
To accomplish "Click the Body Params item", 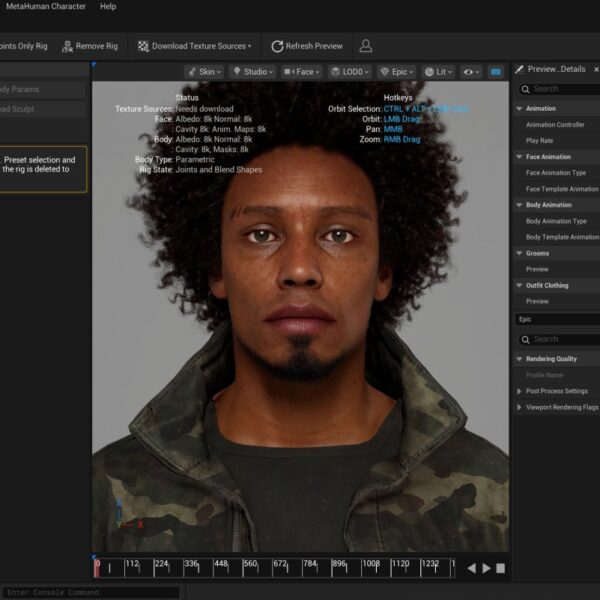I will click(x=43, y=90).
